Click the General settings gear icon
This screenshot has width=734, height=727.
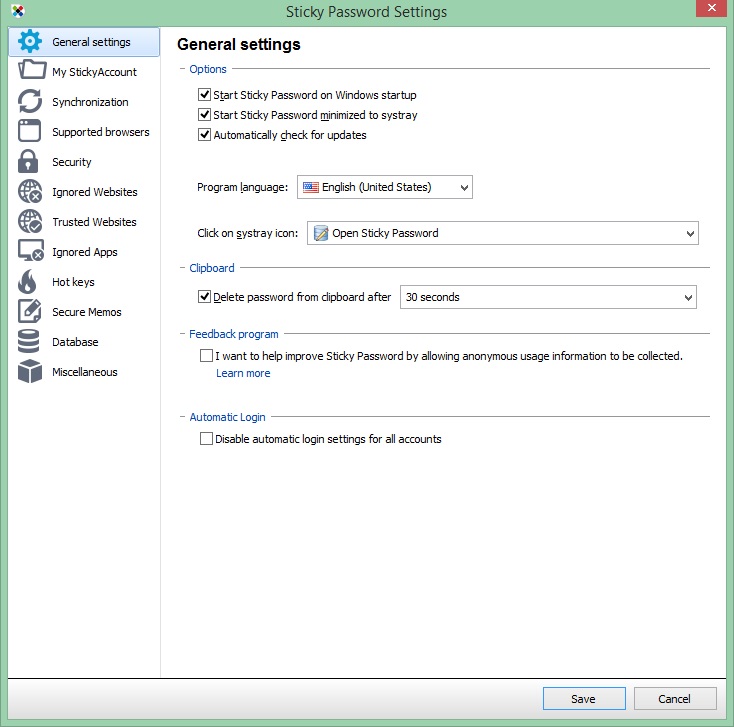point(29,42)
